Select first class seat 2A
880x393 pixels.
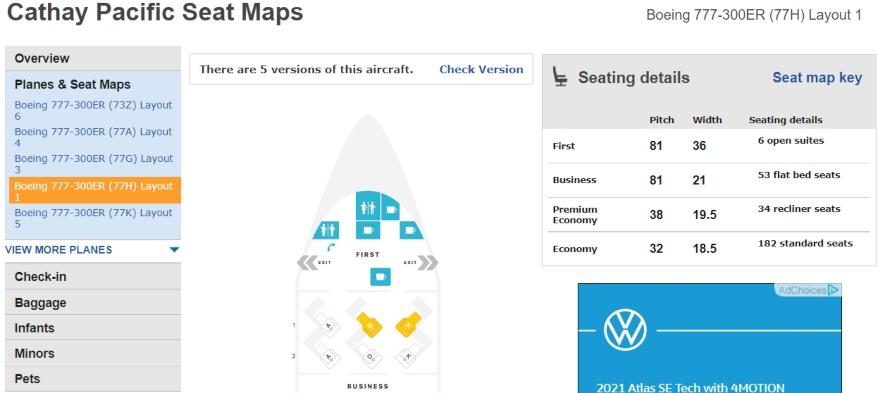329,356
